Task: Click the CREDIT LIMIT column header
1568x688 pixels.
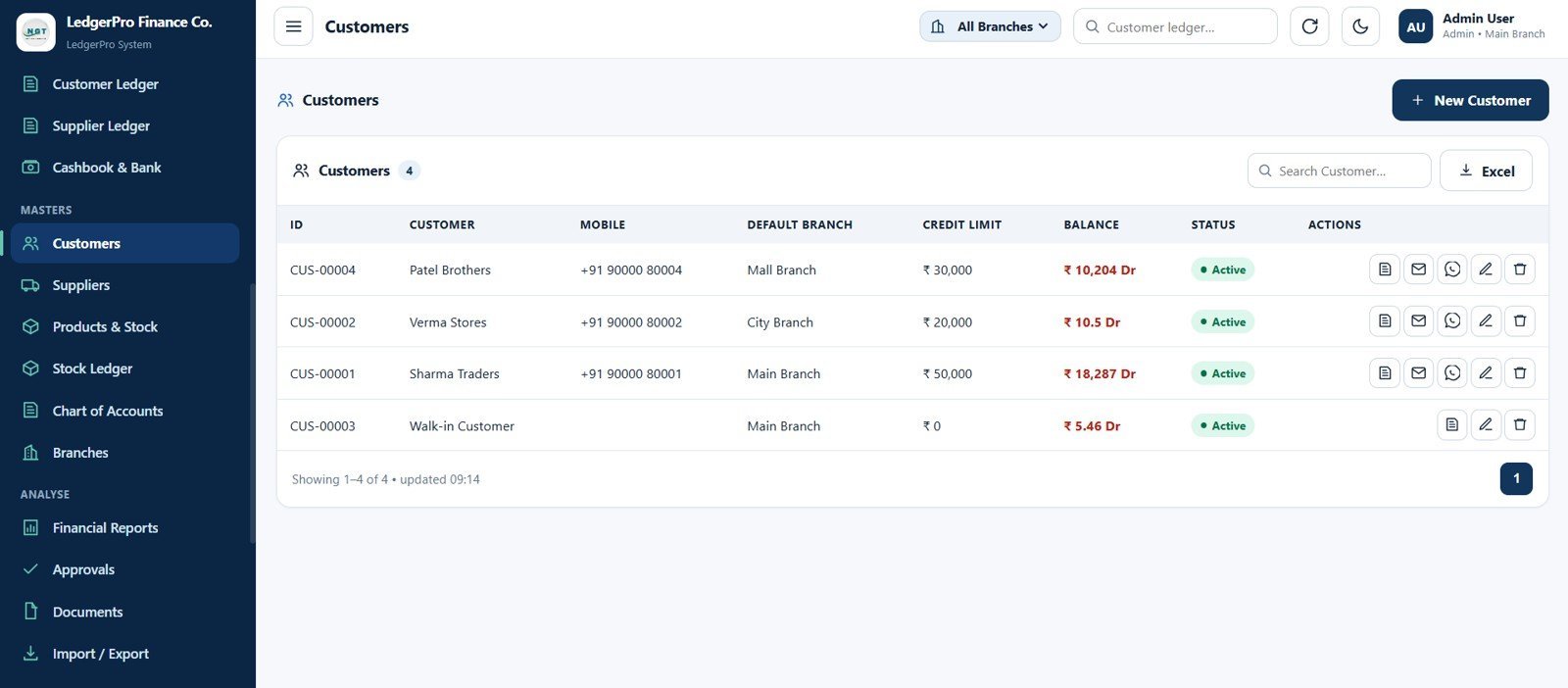Action: (961, 224)
